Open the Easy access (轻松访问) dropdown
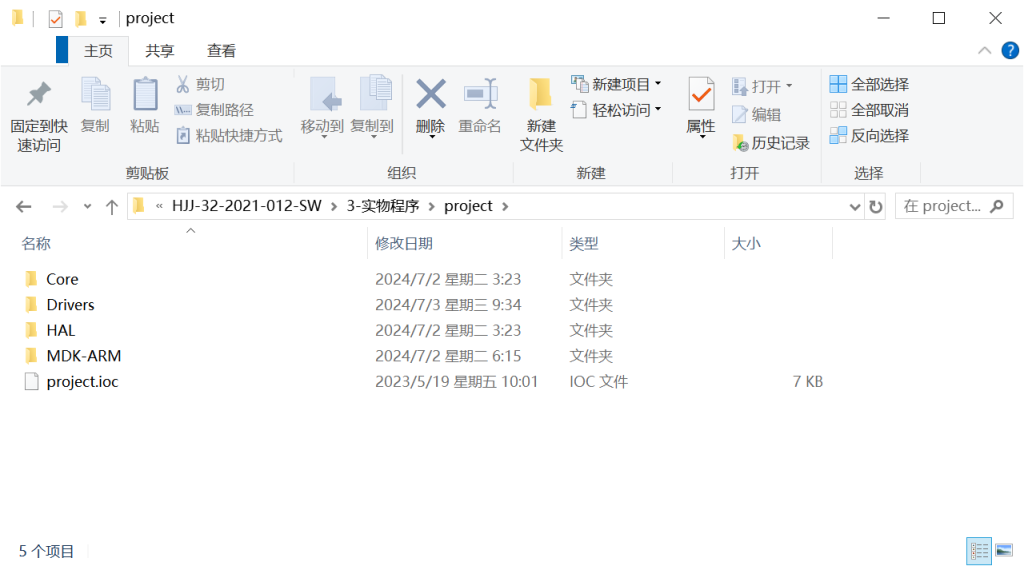This screenshot has width=1024, height=566. click(616, 110)
